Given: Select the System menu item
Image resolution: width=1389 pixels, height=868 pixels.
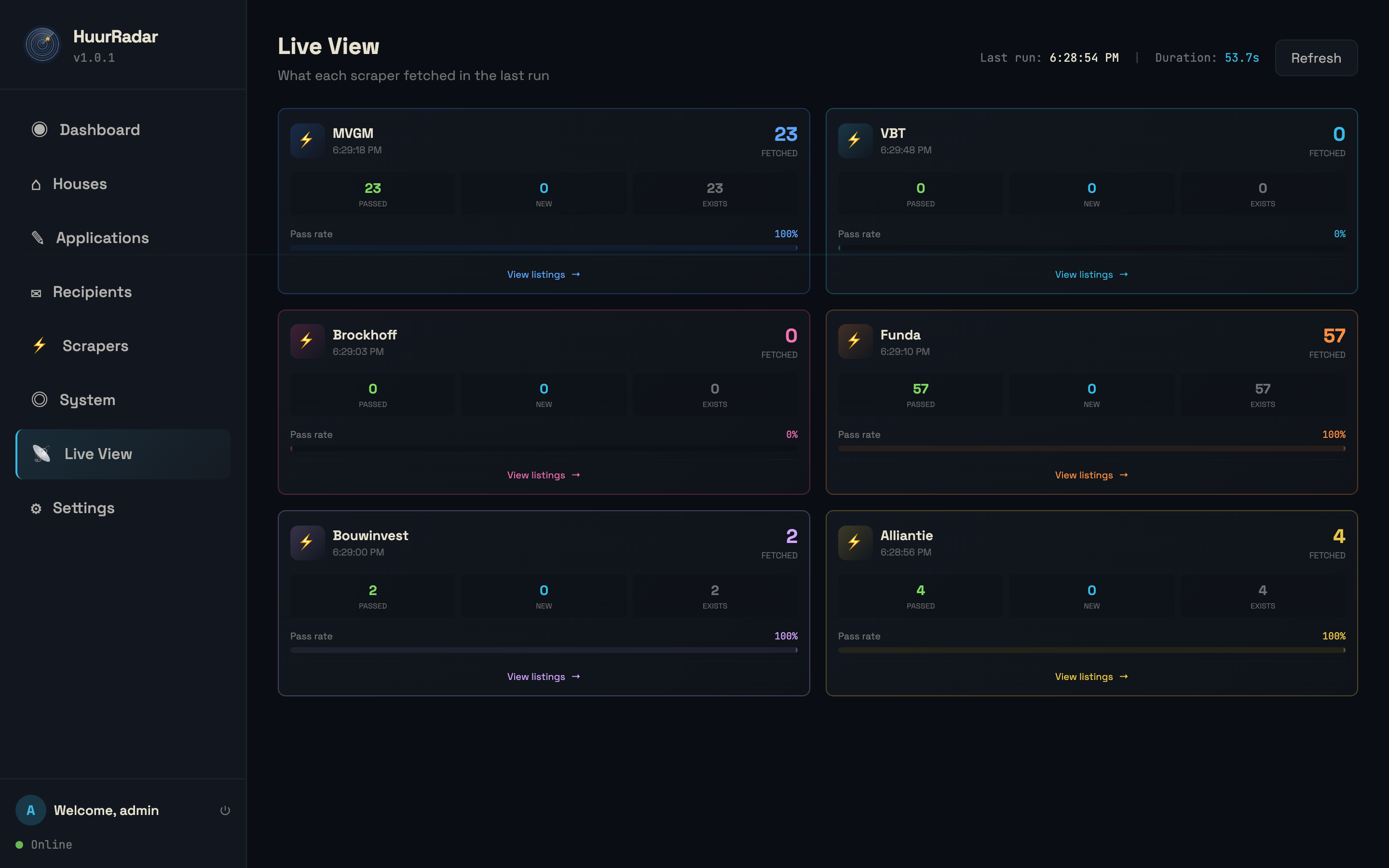Looking at the screenshot, I should pos(123,400).
